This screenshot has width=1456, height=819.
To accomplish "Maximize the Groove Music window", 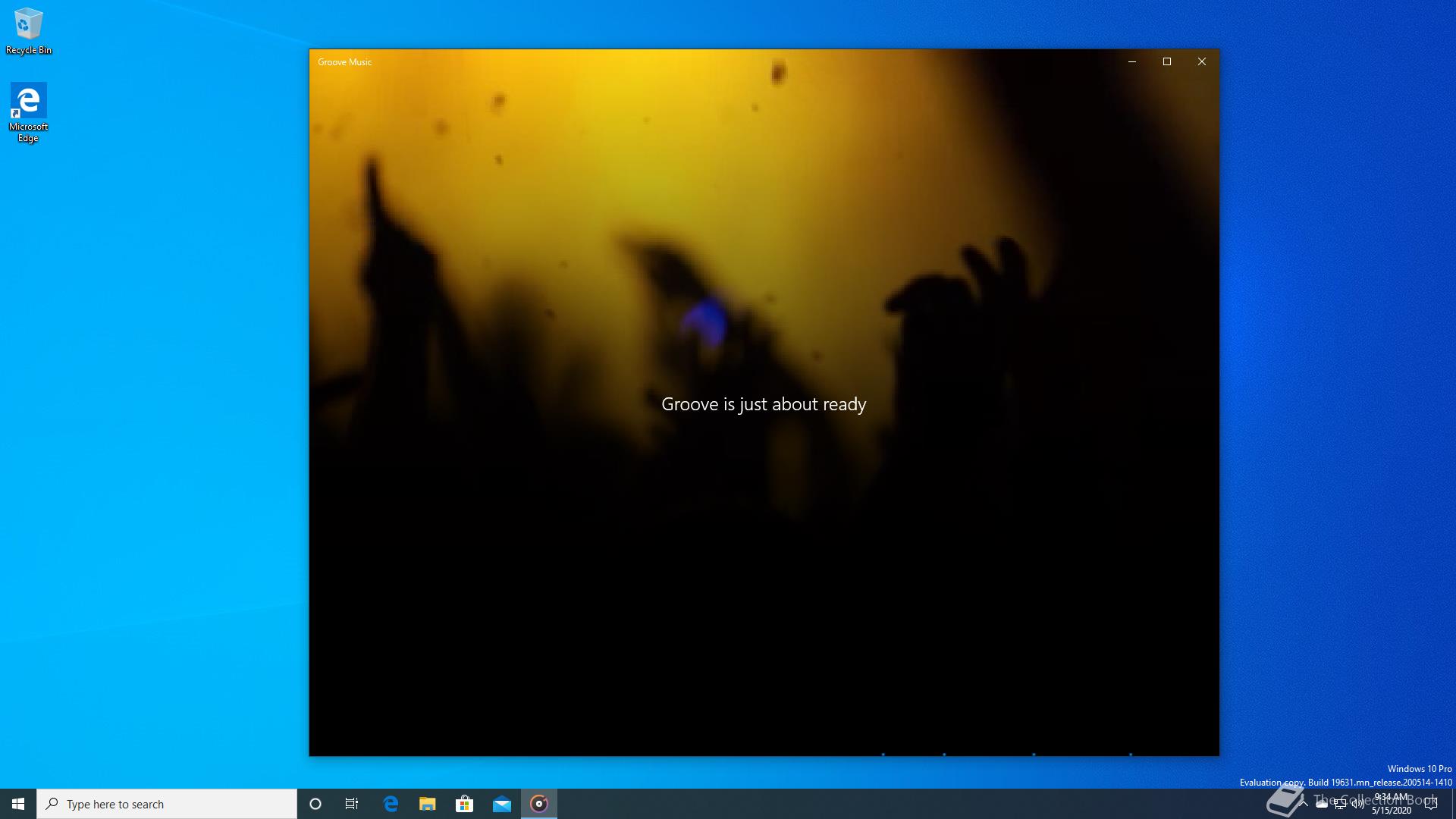I will tap(1167, 61).
